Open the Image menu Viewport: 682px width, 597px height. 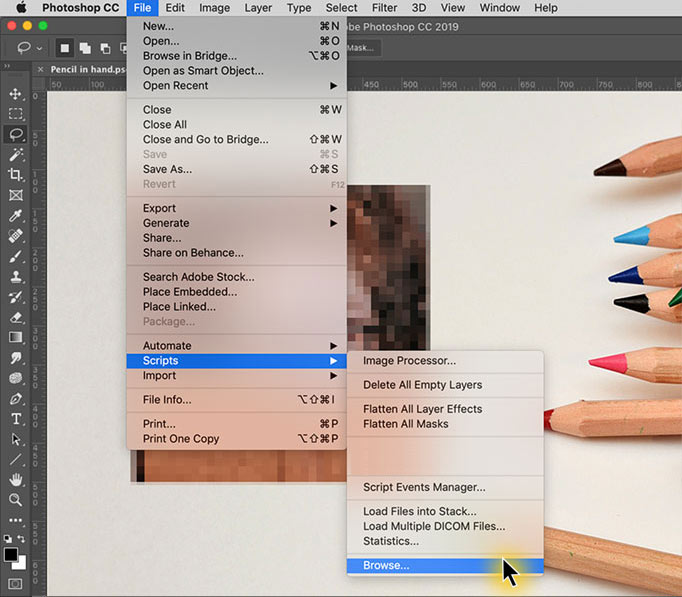214,7
